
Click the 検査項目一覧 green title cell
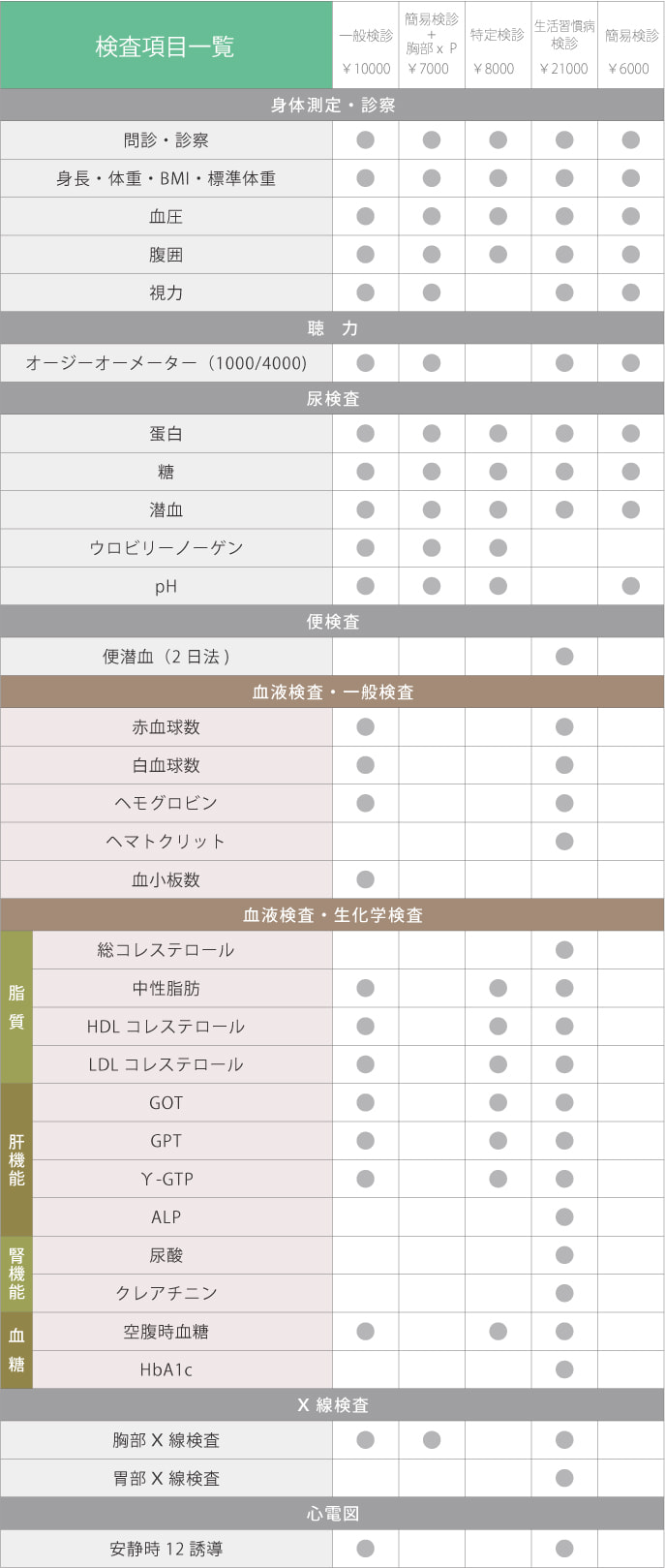[x=166, y=46]
